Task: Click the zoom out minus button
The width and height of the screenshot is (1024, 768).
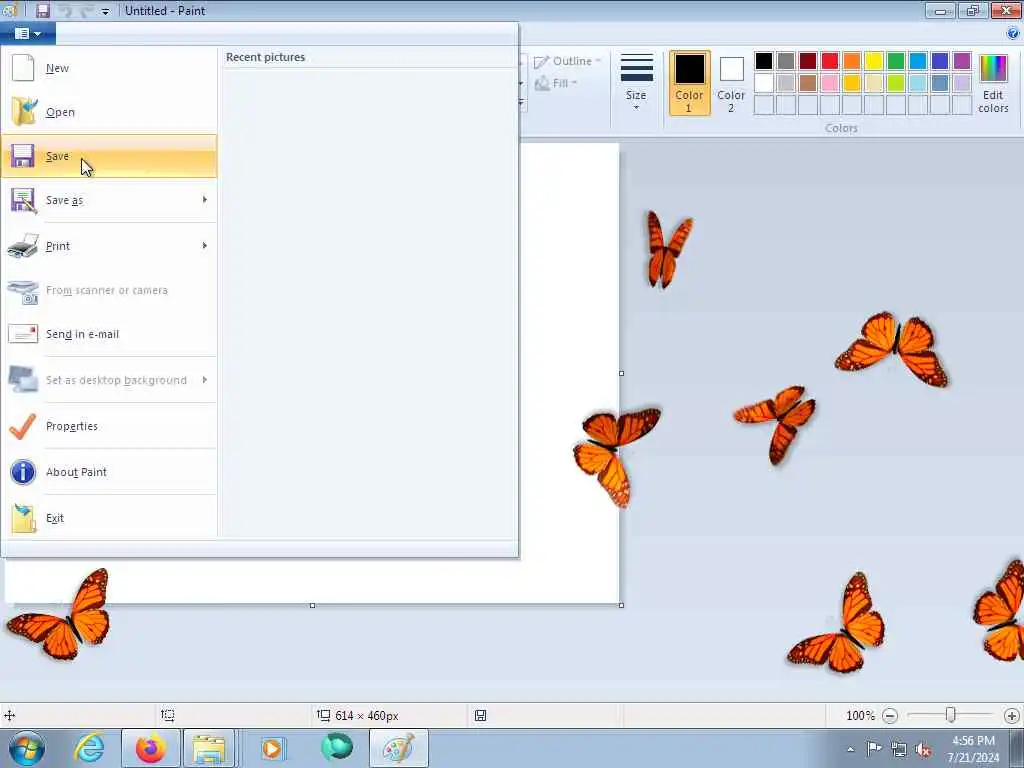Action: click(889, 716)
